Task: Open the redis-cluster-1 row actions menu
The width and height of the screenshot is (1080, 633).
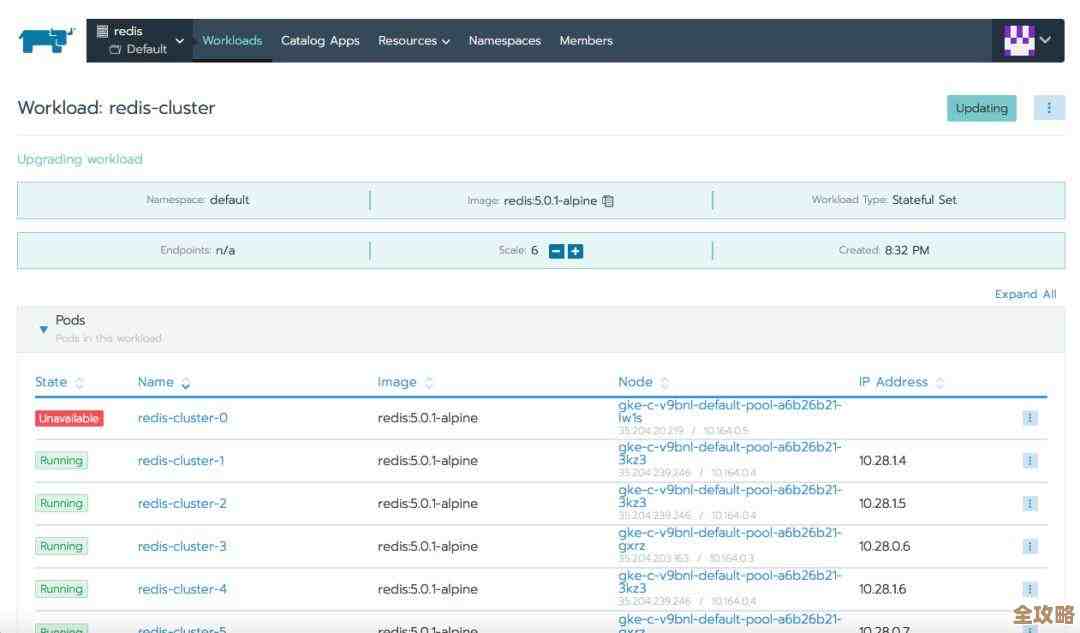Action: 1030,461
